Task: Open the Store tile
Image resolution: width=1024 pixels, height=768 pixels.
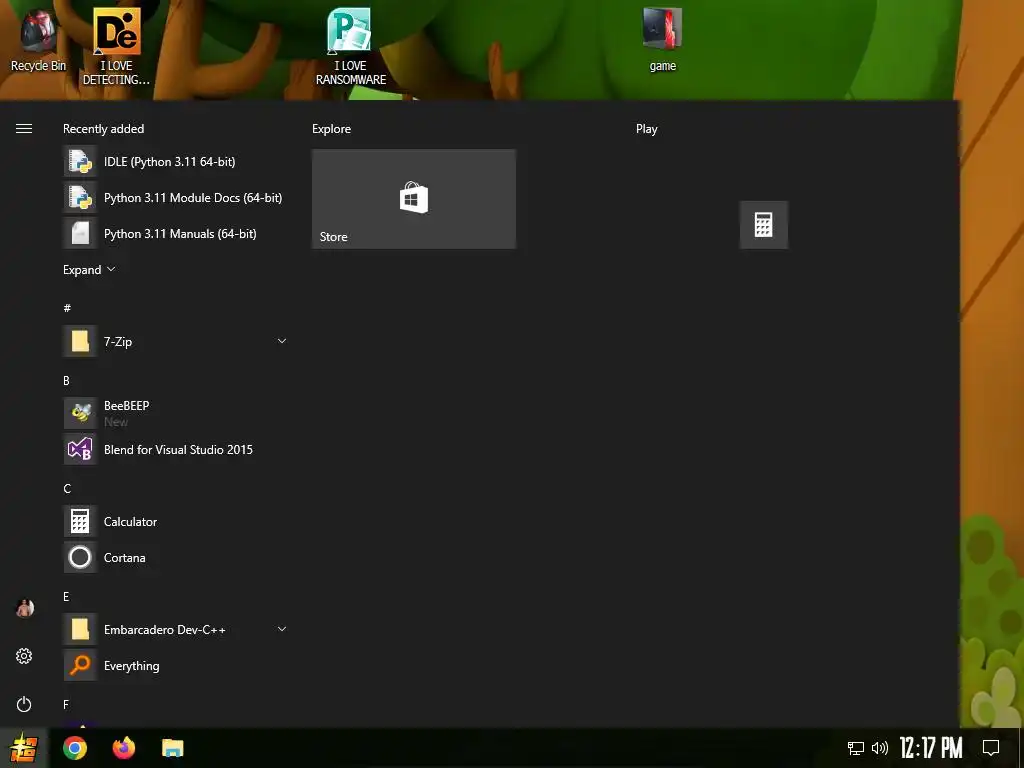Action: pos(414,199)
